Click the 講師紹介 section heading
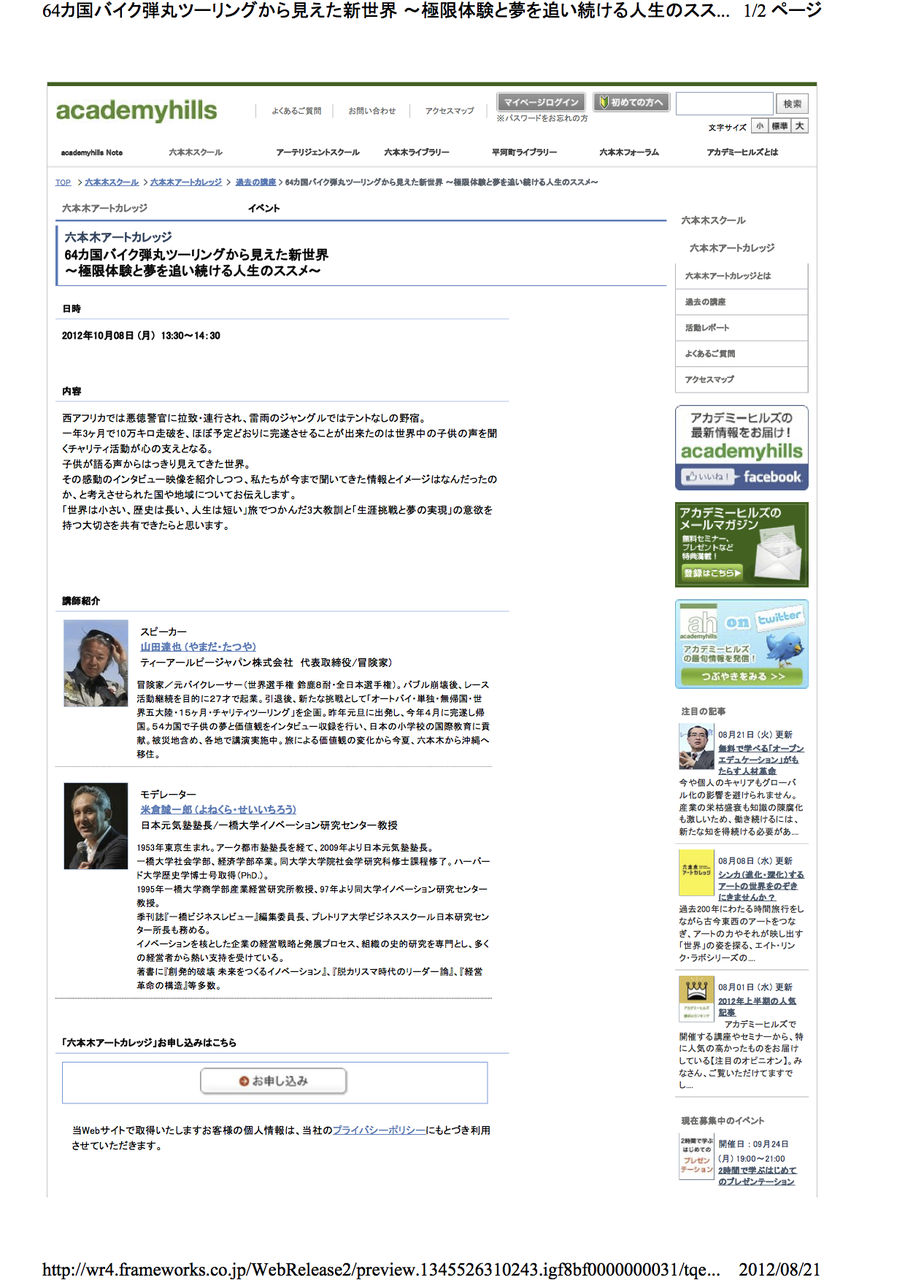 81,601
